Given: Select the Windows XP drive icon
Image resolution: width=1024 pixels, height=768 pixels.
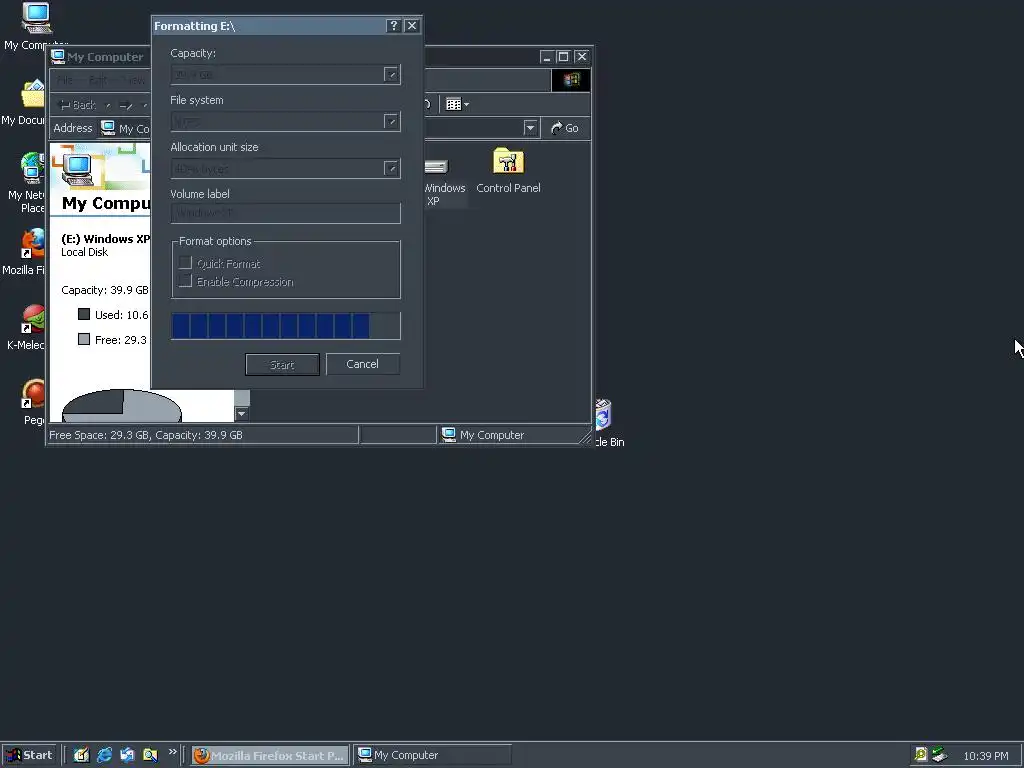Looking at the screenshot, I should [x=438, y=167].
